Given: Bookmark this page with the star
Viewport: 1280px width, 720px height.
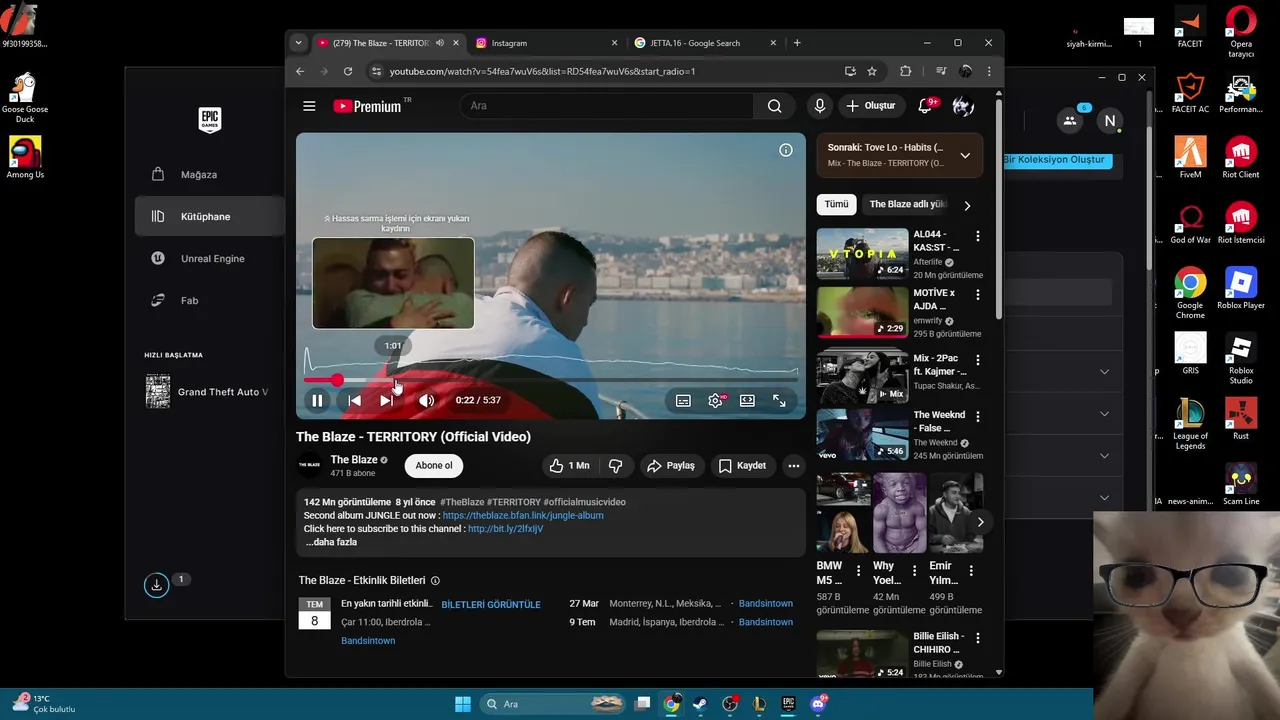Looking at the screenshot, I should (x=872, y=71).
